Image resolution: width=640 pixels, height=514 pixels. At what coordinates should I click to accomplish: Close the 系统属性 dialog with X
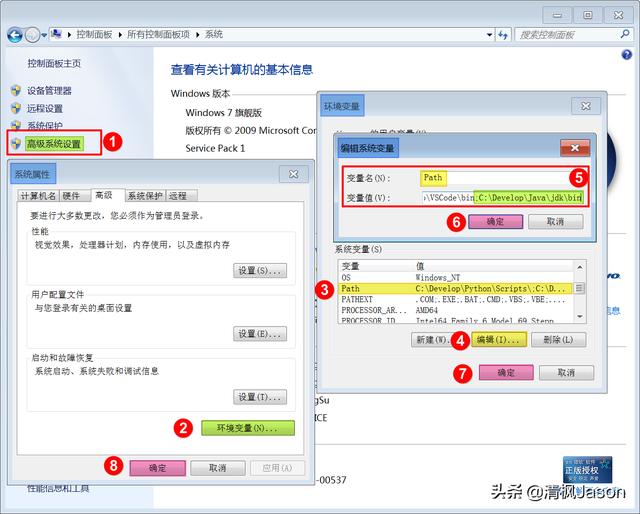[x=293, y=174]
